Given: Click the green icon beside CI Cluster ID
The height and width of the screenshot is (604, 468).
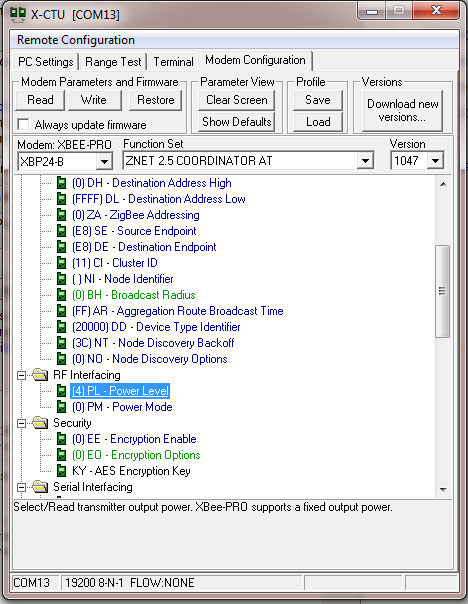Looking at the screenshot, I should tap(61, 263).
